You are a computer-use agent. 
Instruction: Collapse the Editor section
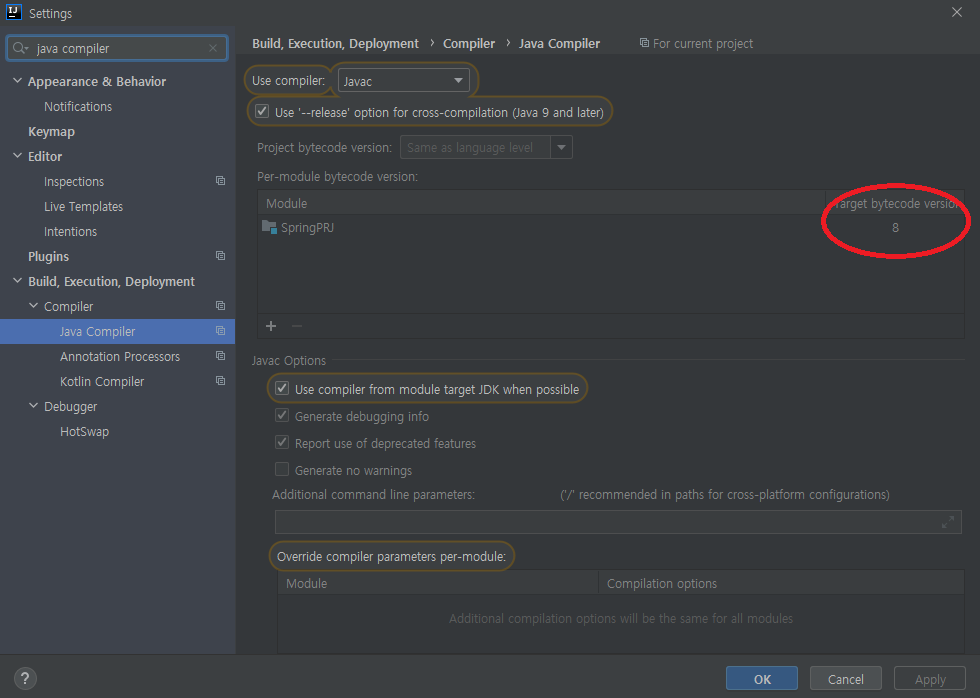click(x=18, y=156)
